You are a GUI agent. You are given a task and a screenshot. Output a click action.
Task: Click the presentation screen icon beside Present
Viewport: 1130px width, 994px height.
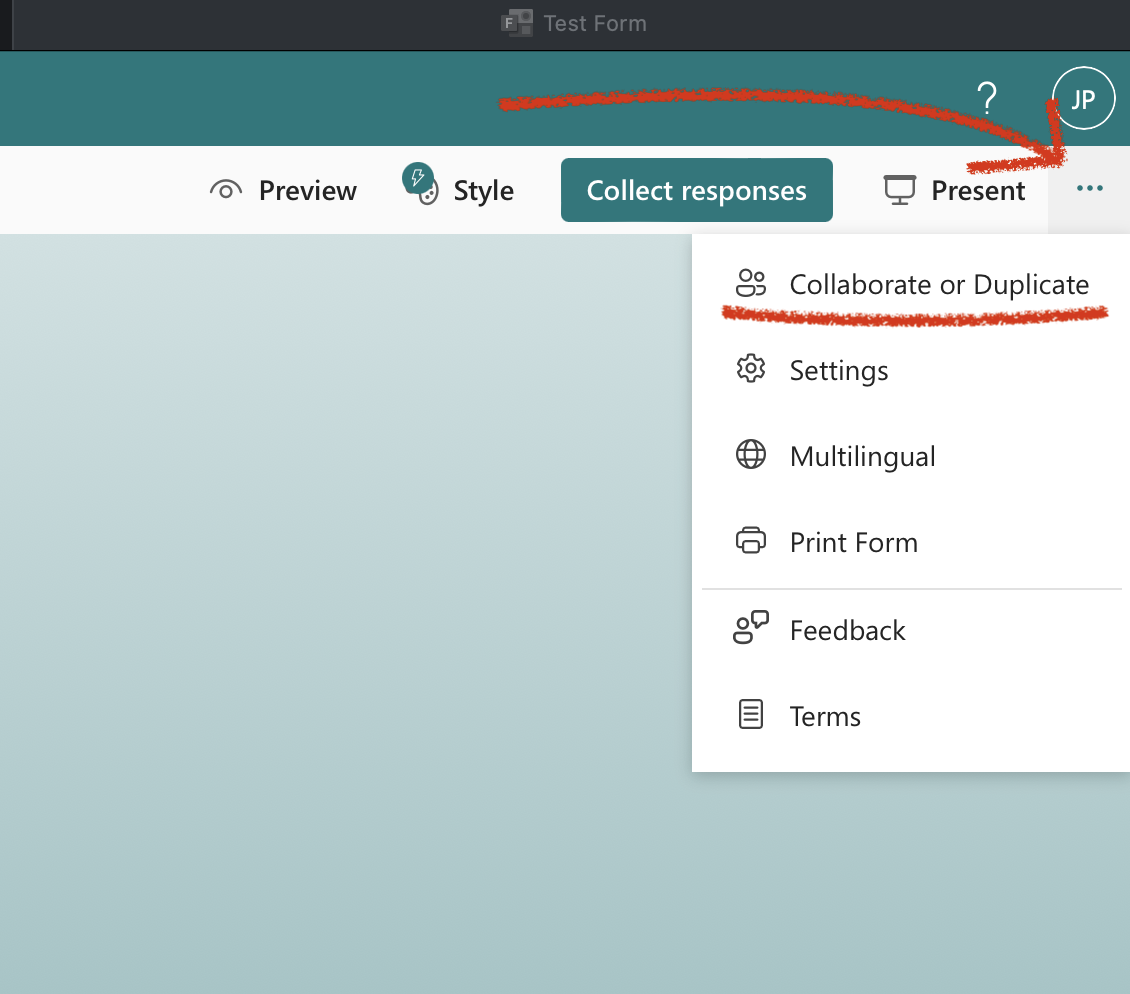point(900,190)
